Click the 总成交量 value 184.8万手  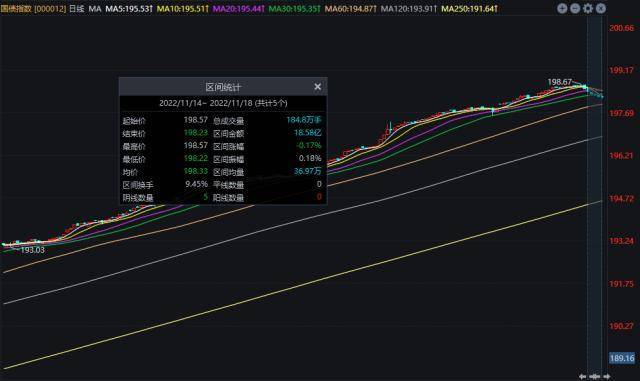pyautogui.click(x=304, y=120)
